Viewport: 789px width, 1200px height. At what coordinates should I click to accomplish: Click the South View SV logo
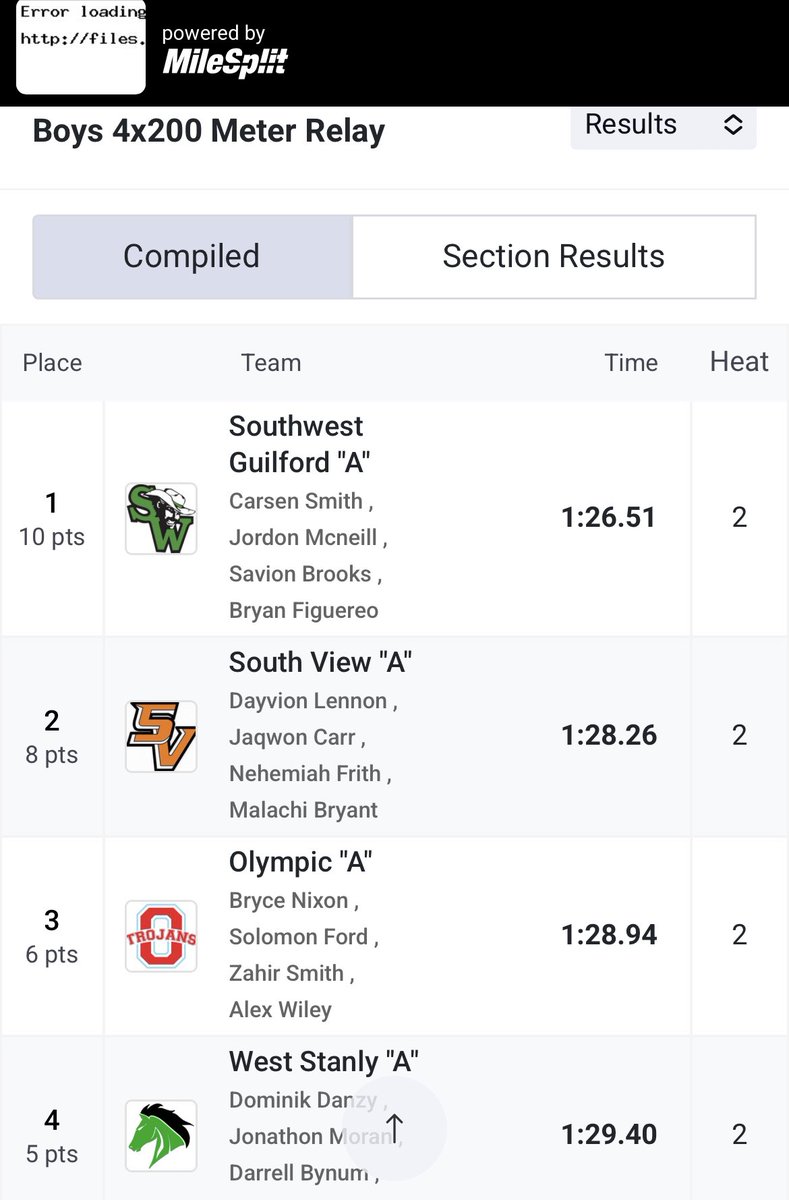[161, 736]
